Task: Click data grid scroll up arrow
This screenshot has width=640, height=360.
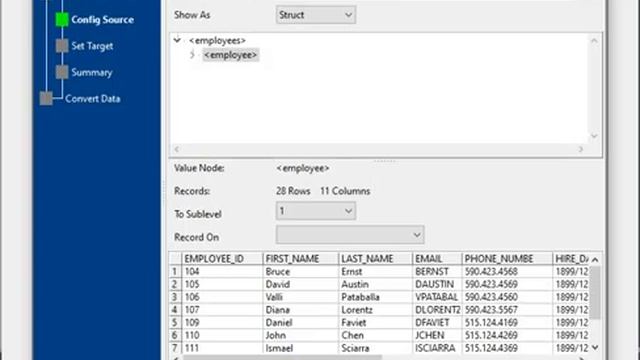Action: pyautogui.click(x=595, y=260)
